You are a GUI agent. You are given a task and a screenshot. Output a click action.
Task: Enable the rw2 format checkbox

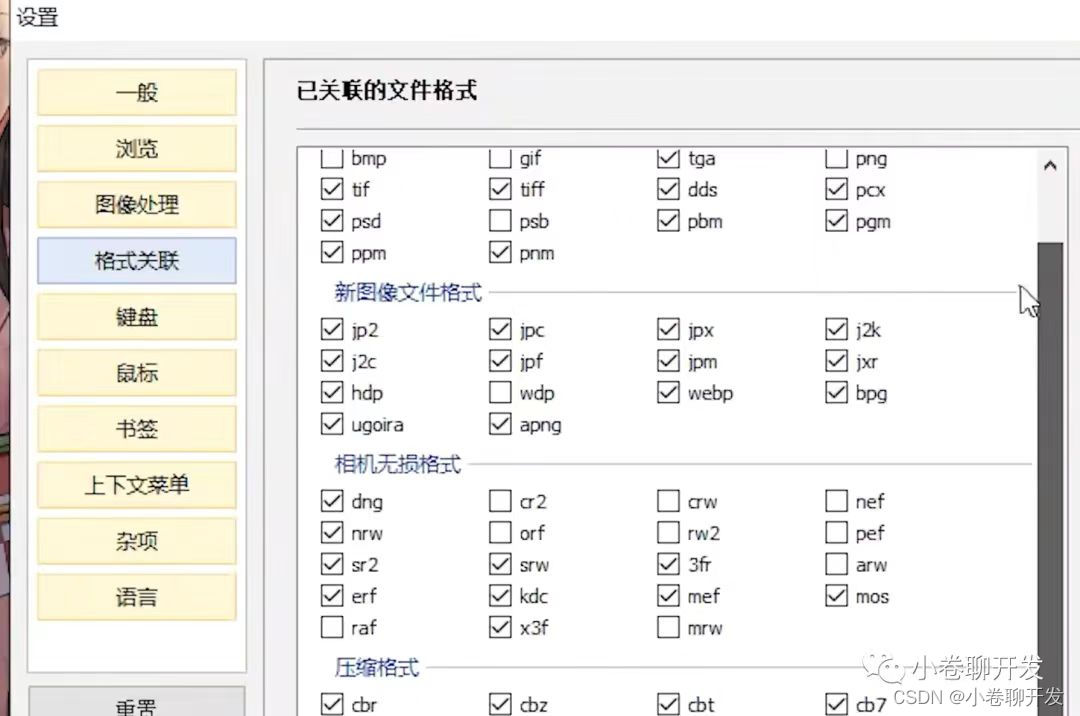[668, 533]
